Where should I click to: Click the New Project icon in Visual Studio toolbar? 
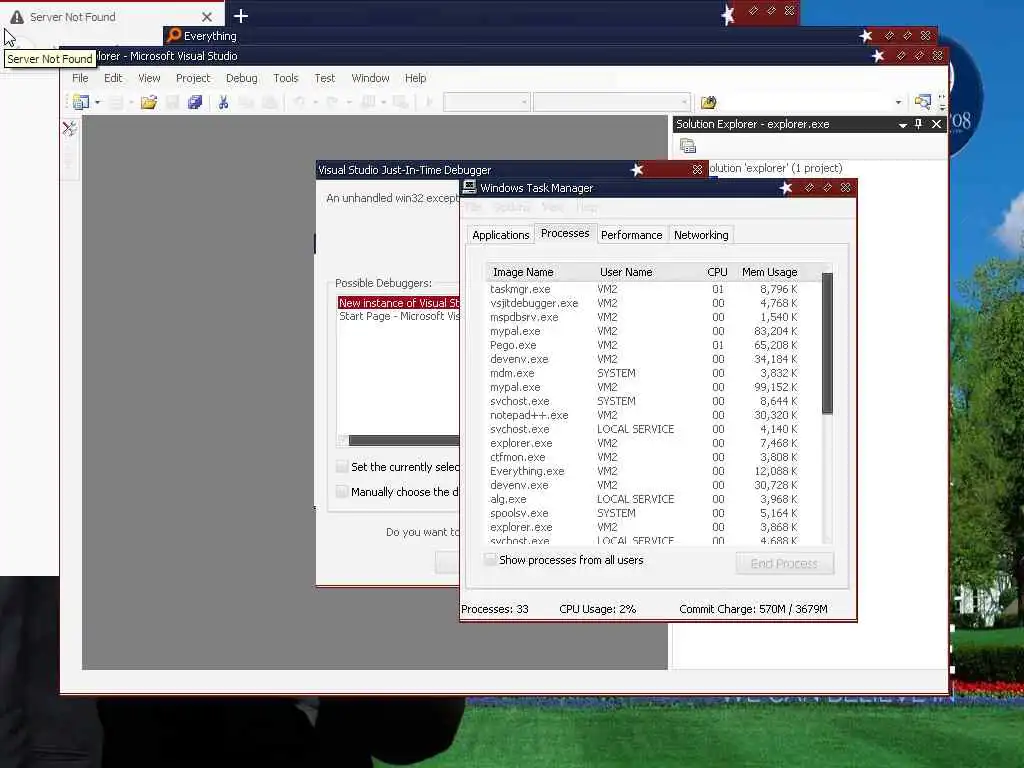pyautogui.click(x=81, y=102)
